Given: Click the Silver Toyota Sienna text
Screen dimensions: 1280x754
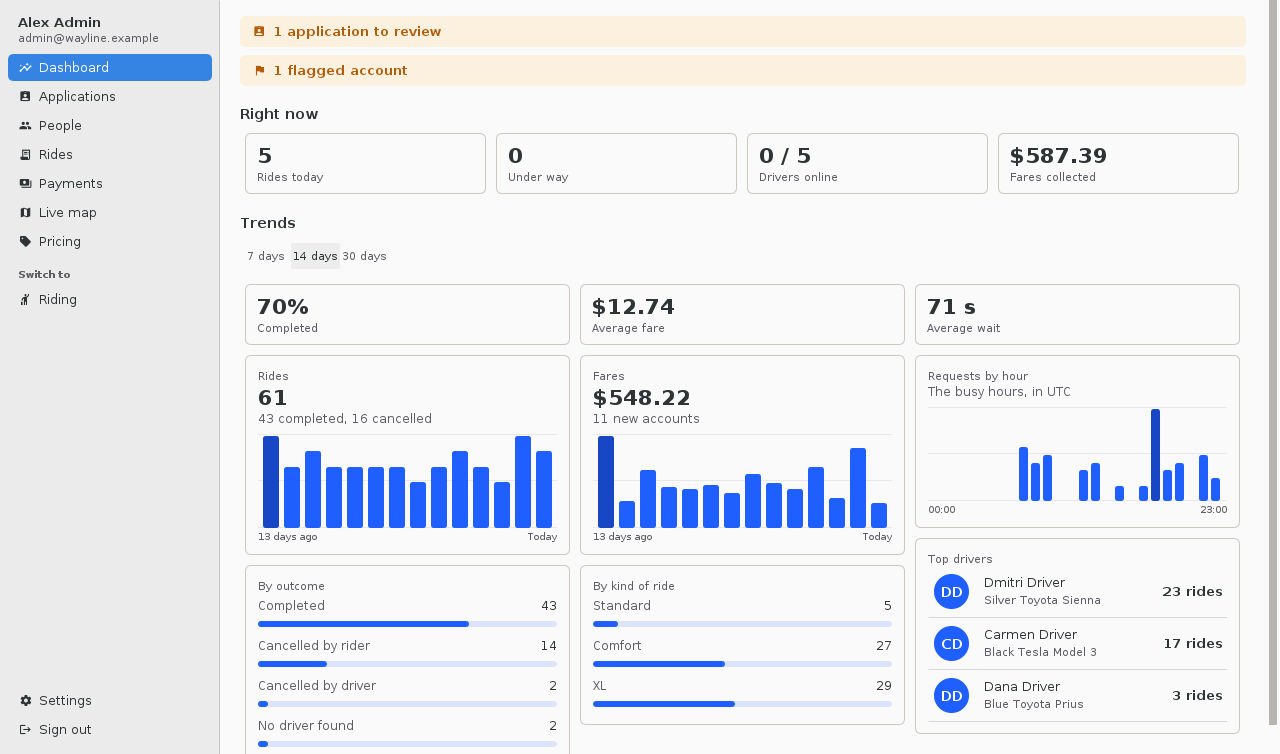Looking at the screenshot, I should (x=1042, y=601).
